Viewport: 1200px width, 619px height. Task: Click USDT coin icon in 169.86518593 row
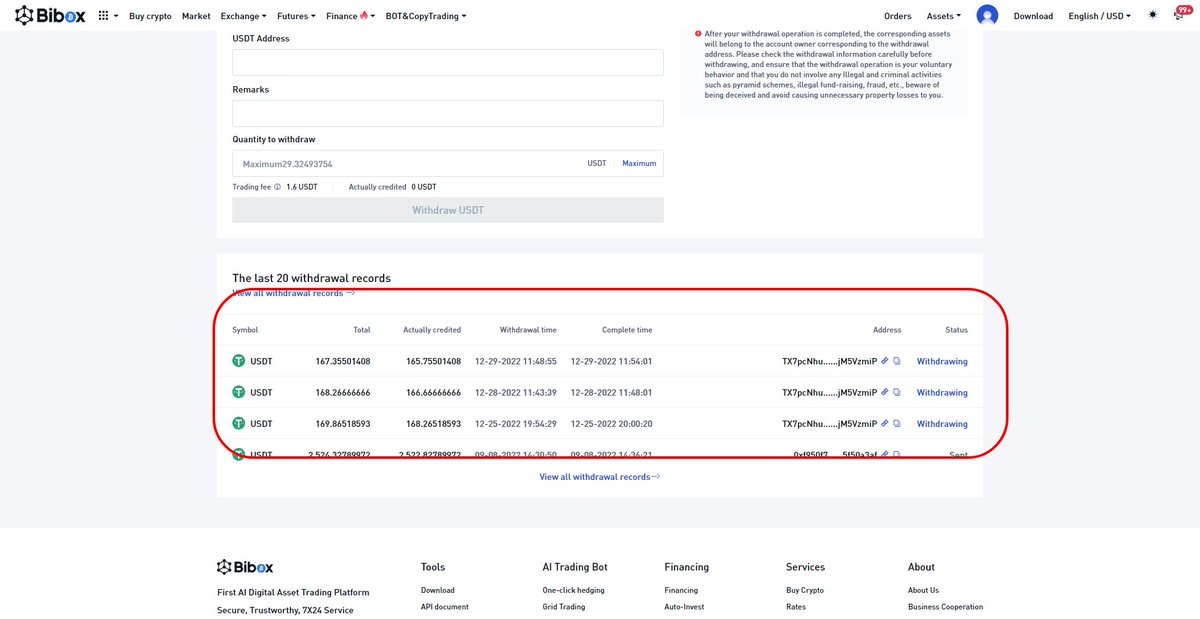click(239, 423)
